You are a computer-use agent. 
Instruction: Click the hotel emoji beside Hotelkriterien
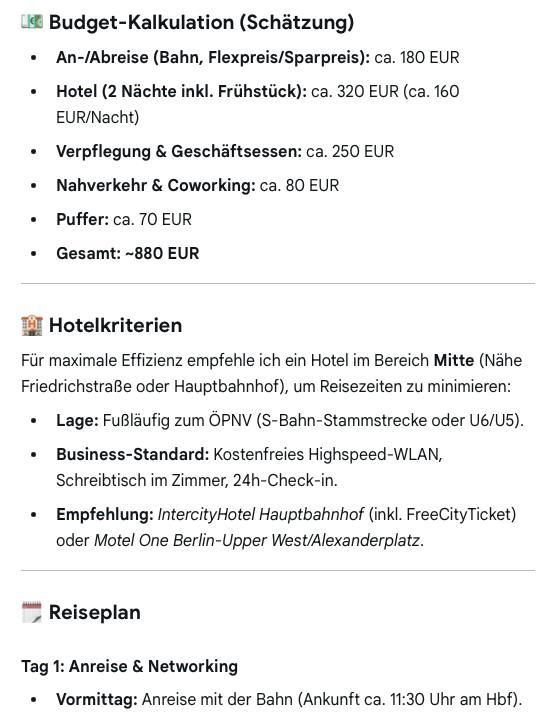(32, 325)
